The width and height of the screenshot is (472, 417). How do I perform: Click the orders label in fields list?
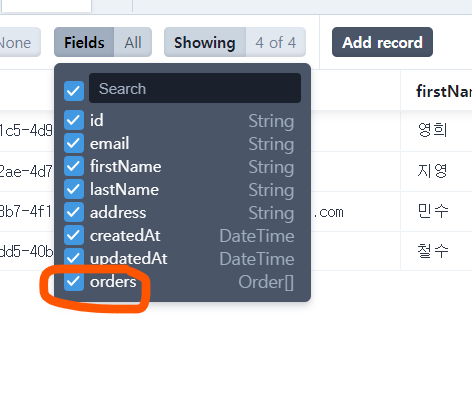click(x=113, y=282)
